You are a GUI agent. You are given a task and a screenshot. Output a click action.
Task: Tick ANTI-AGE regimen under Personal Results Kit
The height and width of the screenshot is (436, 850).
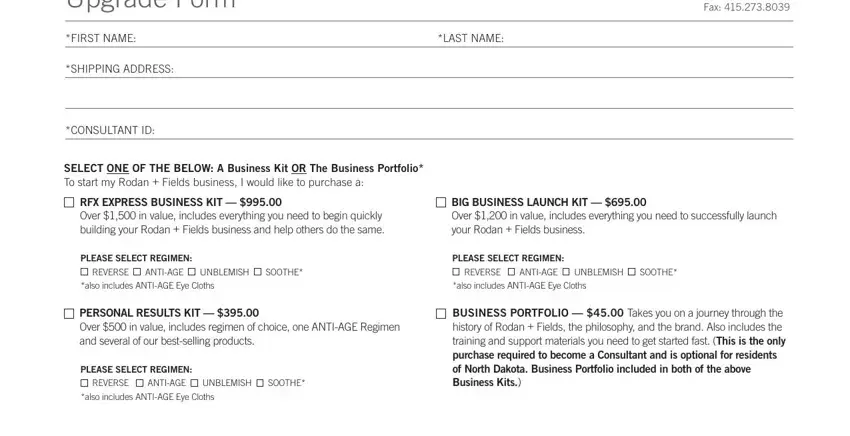[x=140, y=383]
